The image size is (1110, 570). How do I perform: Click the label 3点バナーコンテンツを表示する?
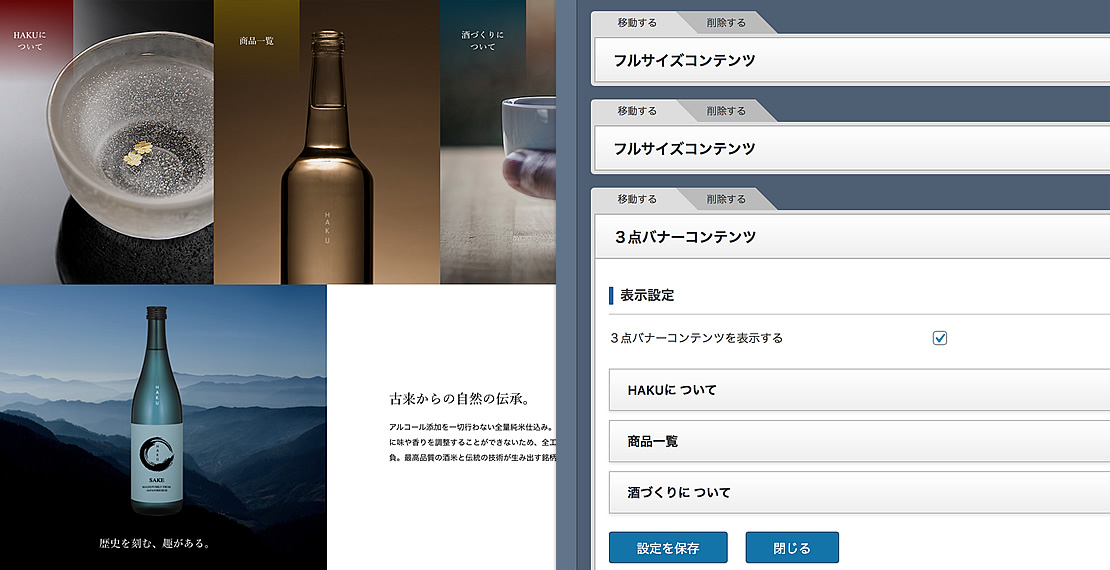(x=697, y=338)
